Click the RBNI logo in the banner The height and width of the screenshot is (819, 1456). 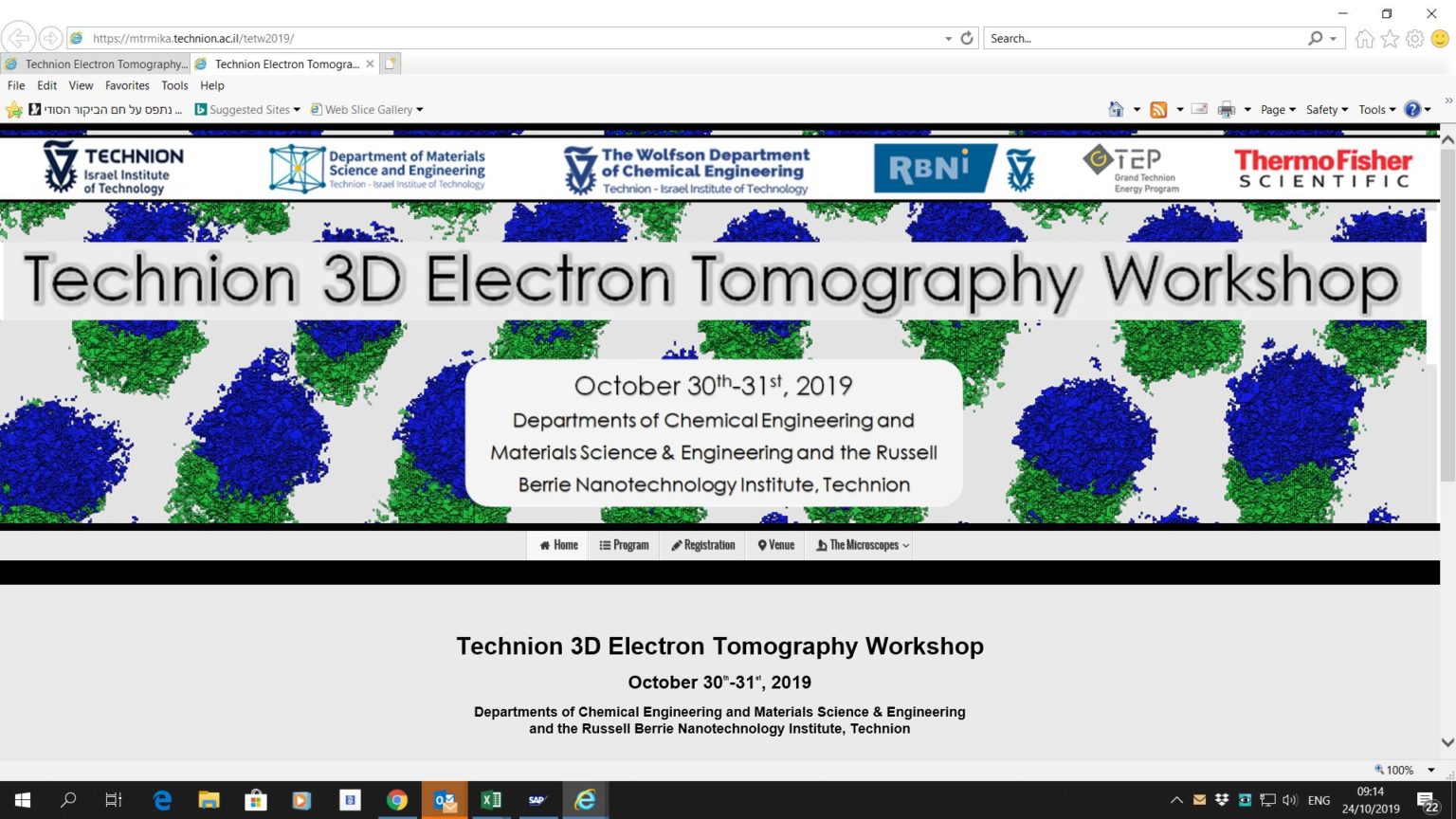click(x=934, y=167)
